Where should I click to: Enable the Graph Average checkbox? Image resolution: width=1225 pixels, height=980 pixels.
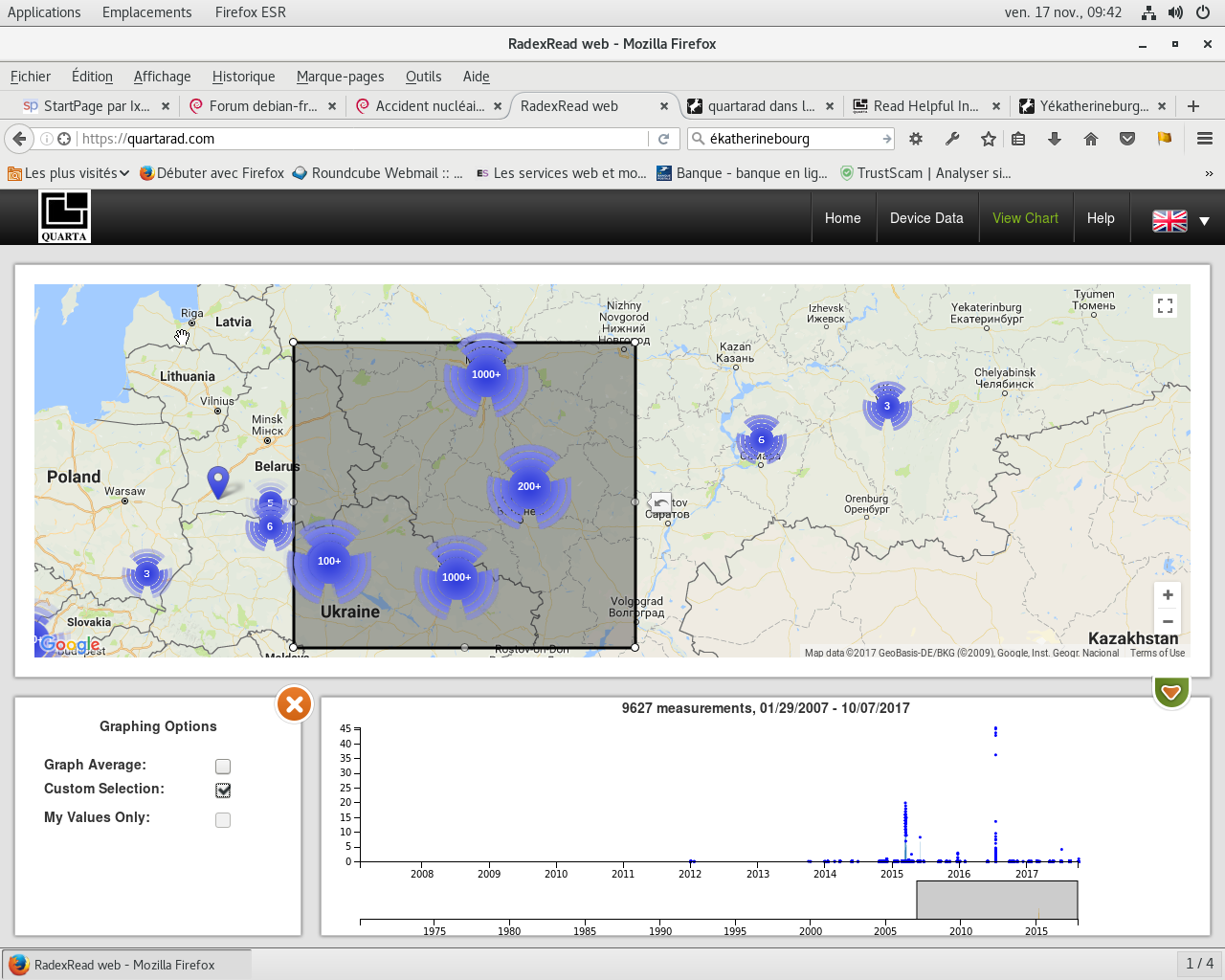[x=223, y=767]
